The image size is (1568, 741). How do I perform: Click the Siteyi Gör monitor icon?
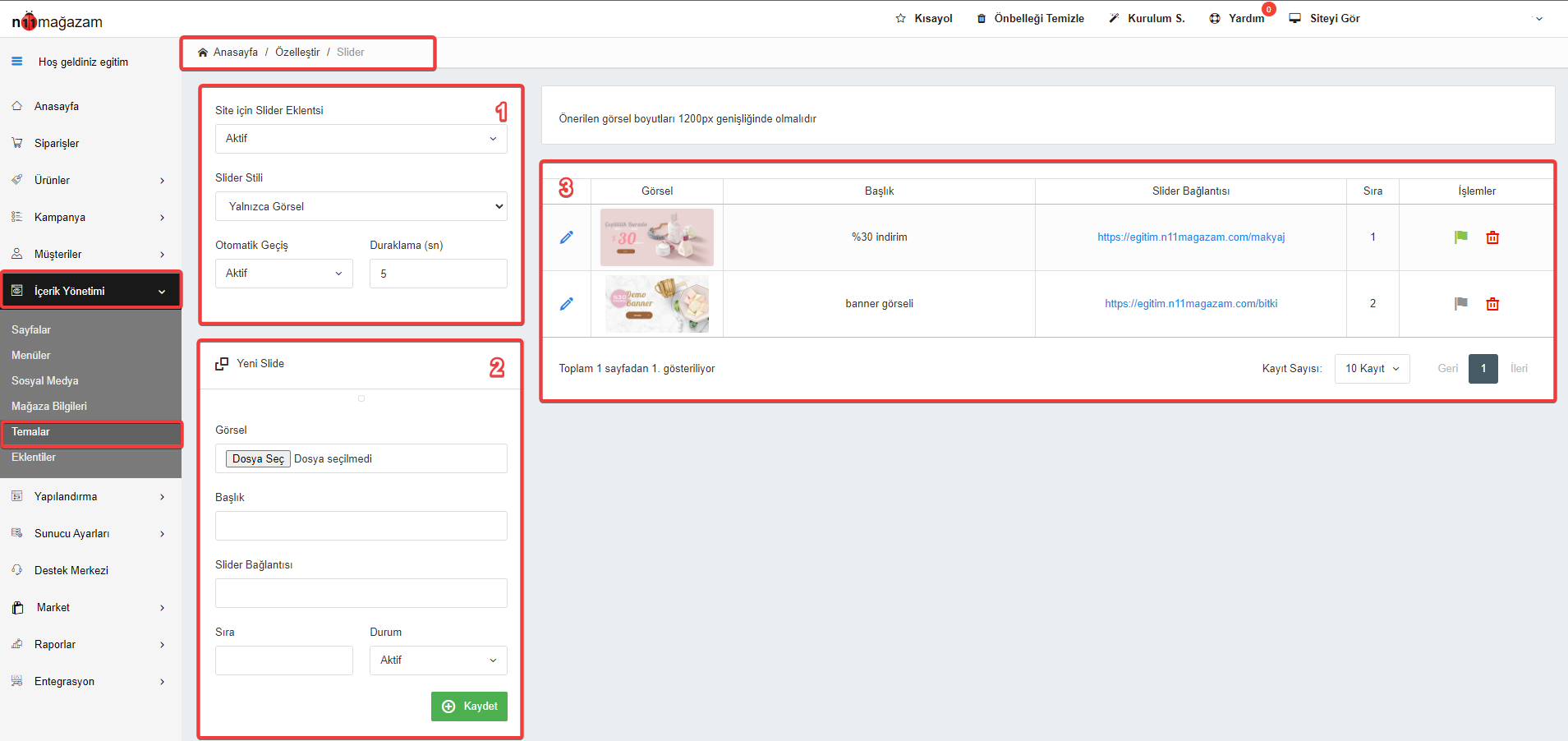tap(1294, 18)
